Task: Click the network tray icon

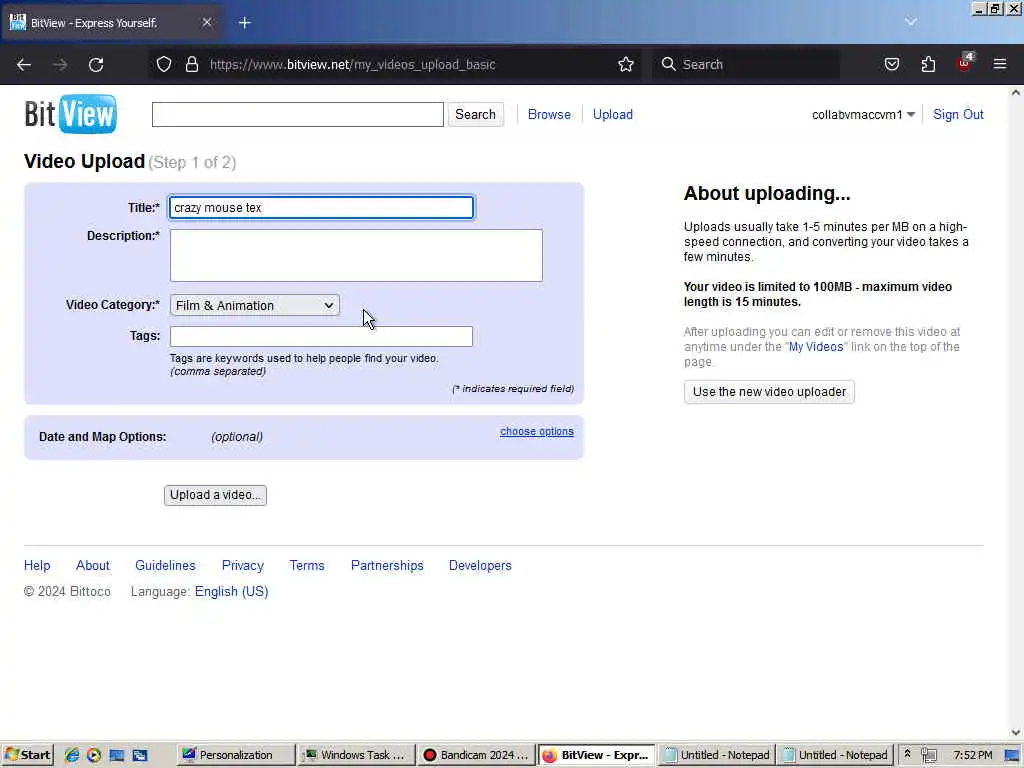Action: [x=929, y=755]
